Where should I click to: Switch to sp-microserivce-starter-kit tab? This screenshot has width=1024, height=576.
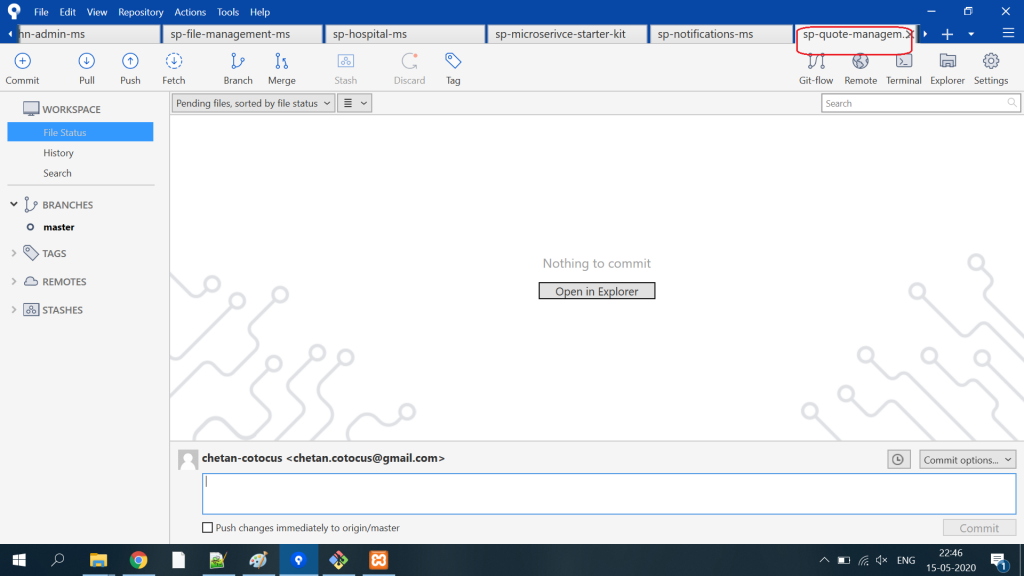tap(568, 34)
